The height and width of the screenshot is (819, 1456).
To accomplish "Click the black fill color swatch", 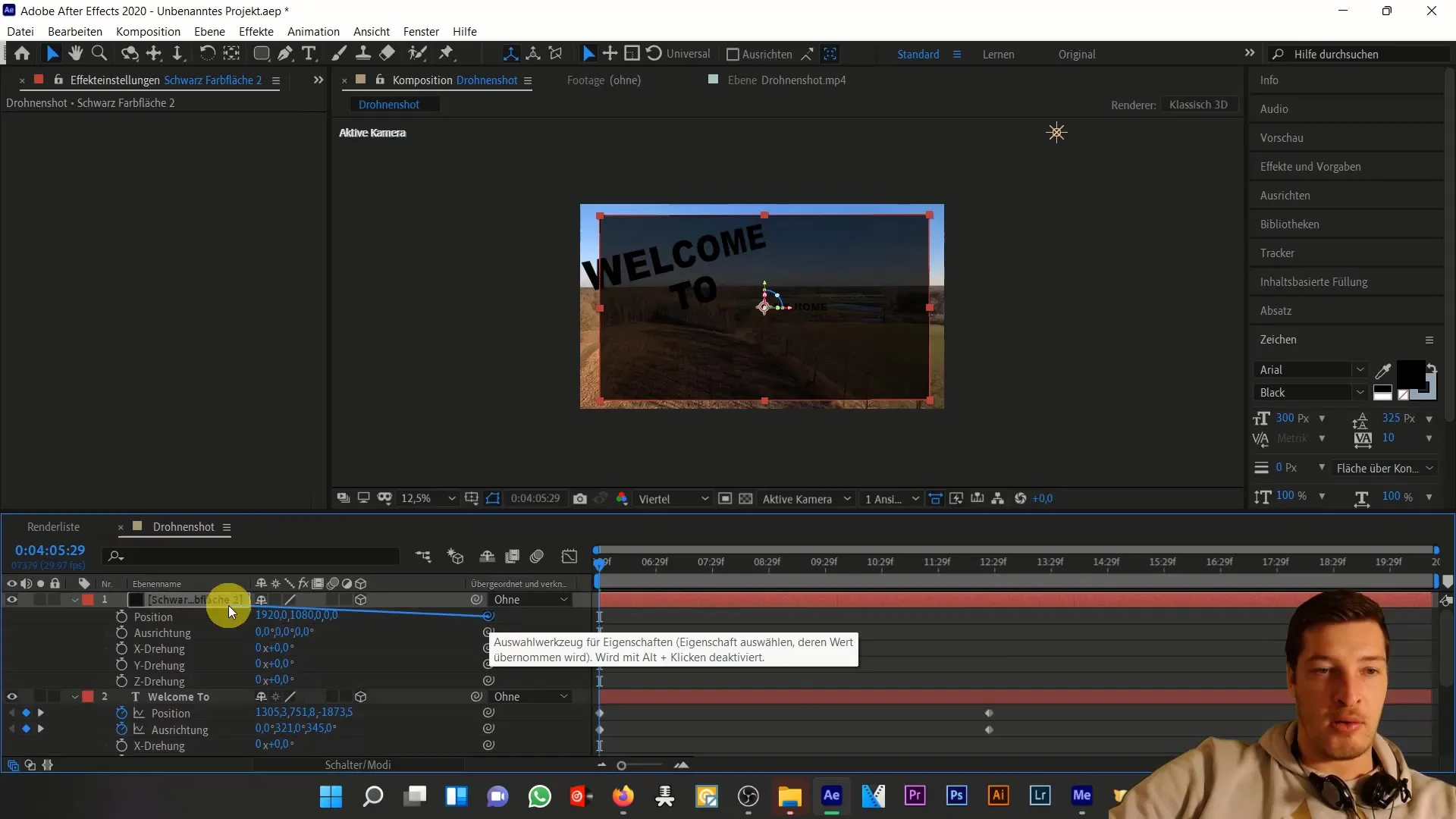I will coord(1410,374).
